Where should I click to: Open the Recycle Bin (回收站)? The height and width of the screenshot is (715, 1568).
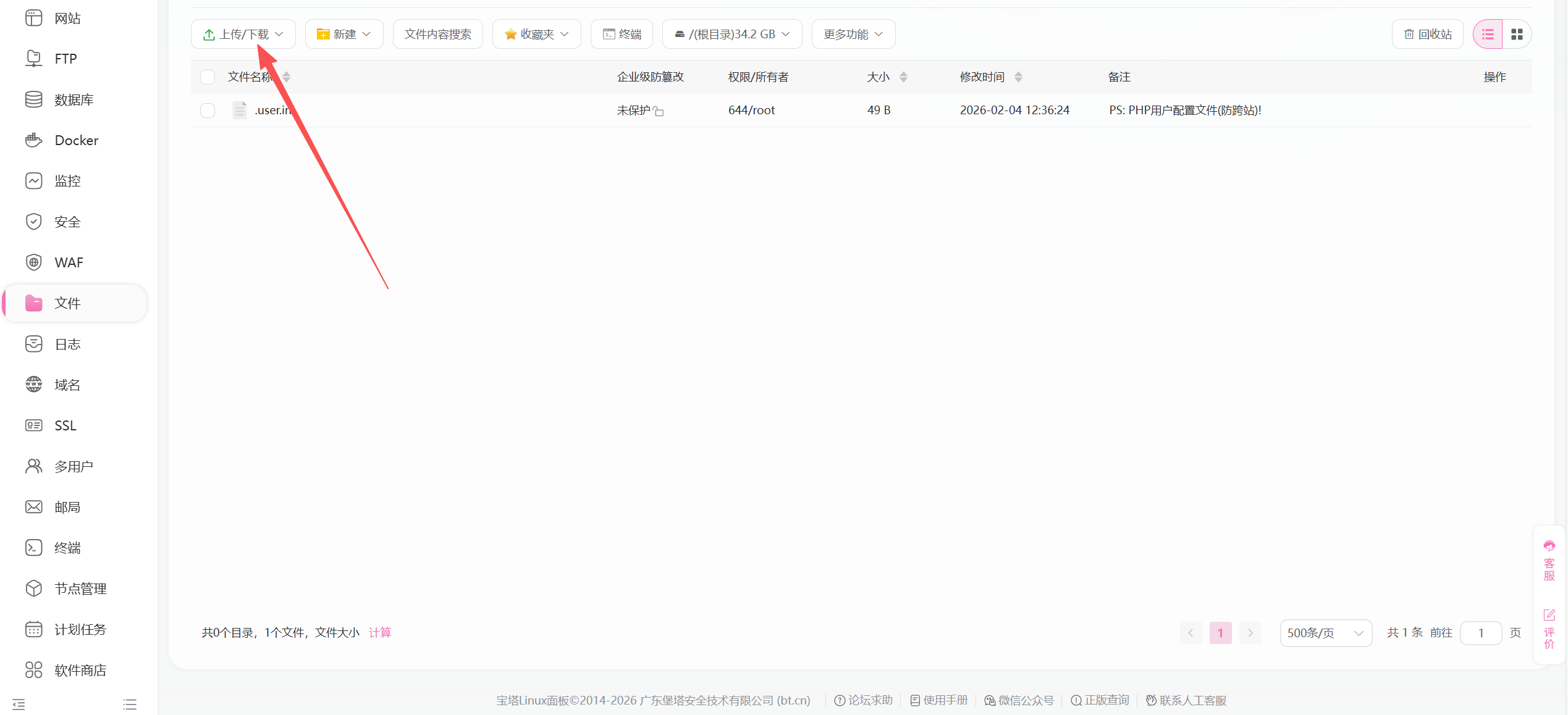(1428, 35)
